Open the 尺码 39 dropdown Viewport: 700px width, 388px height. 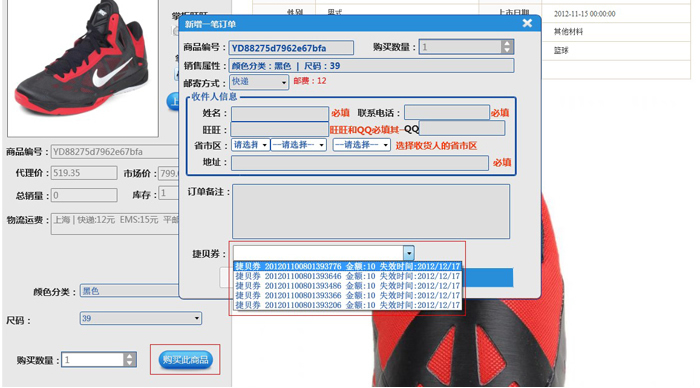pyautogui.click(x=141, y=318)
